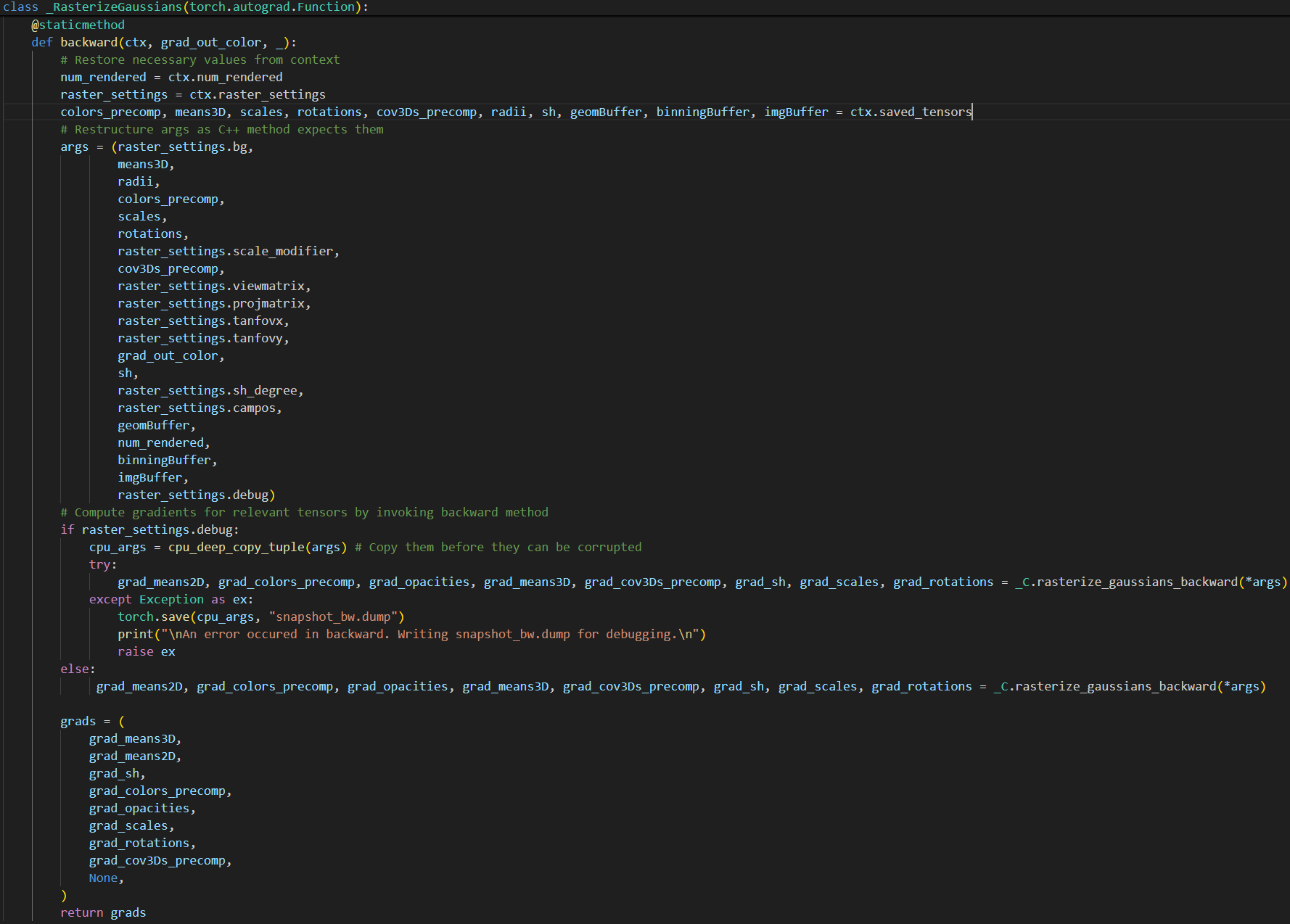Click 'grad_means3D,' in the grads tuple
The image size is (1290, 924).
click(x=135, y=738)
